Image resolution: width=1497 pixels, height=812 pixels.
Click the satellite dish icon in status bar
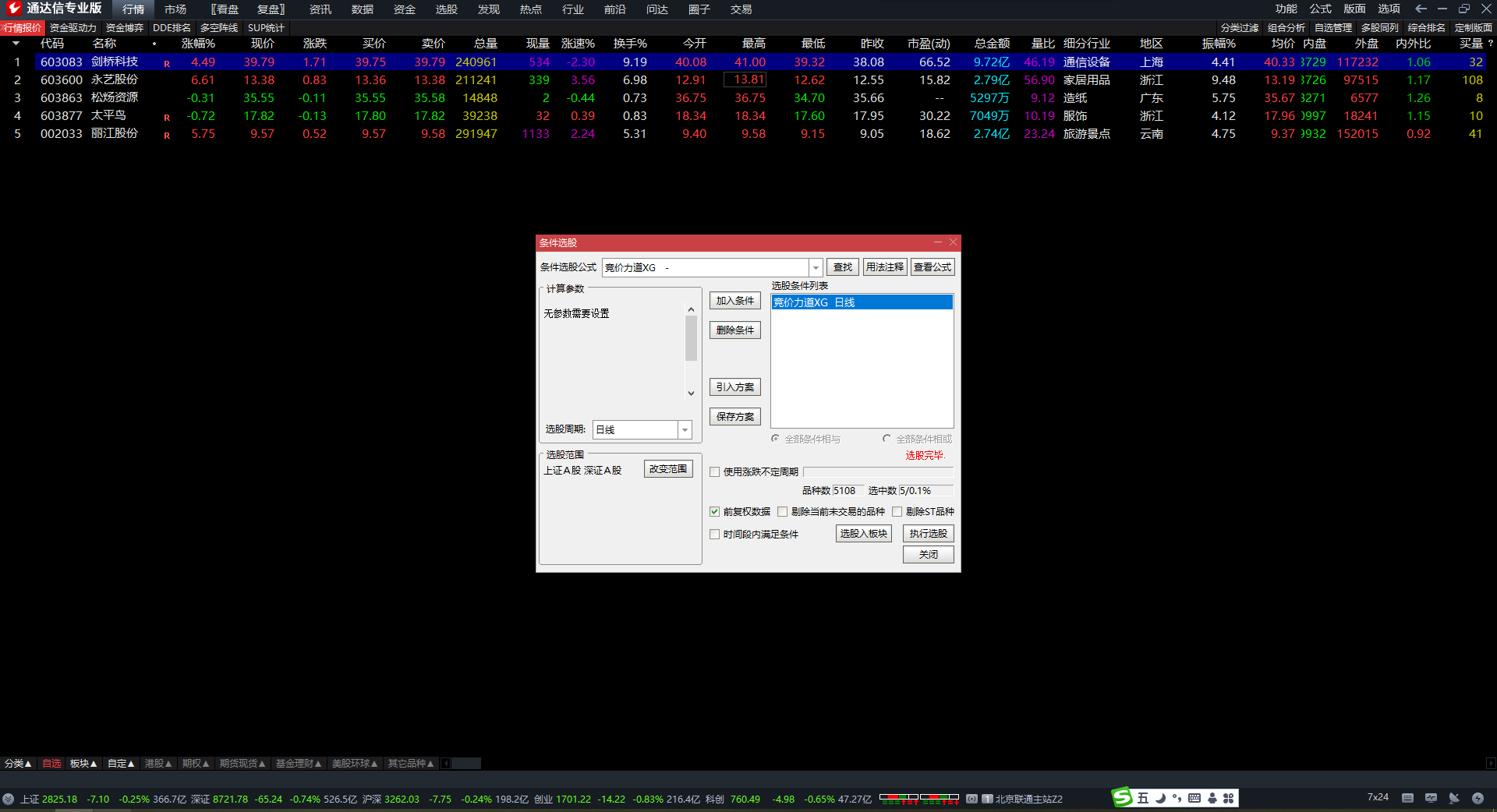click(x=1454, y=798)
